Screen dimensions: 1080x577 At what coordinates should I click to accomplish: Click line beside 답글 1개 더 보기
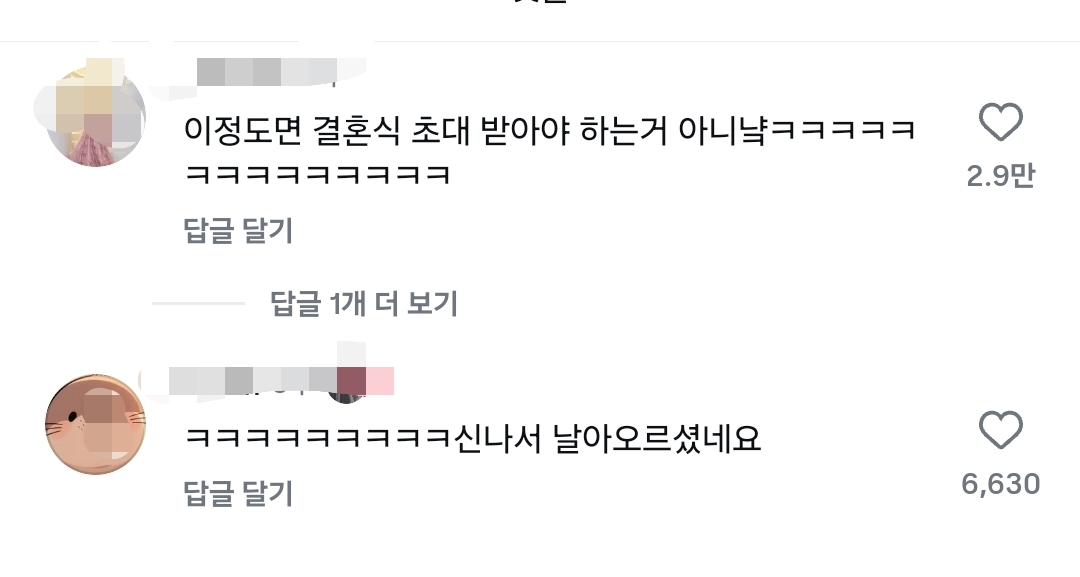tap(198, 303)
